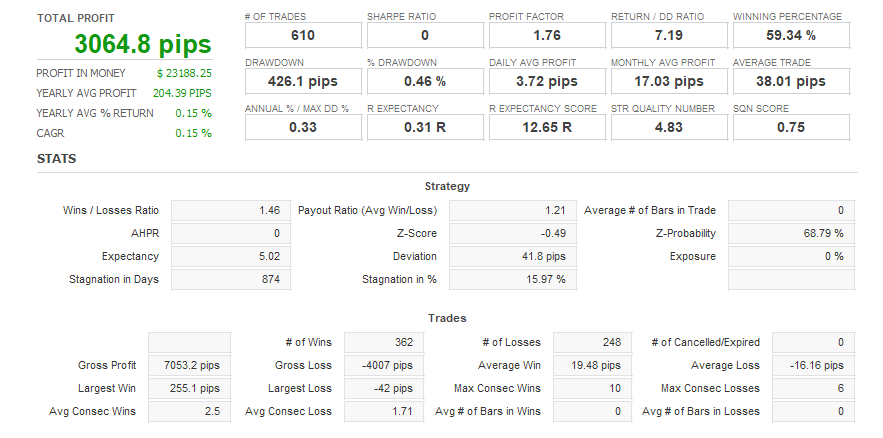Click the SQN Score 0.75 box
This screenshot has width=883, height=438.
pyautogui.click(x=791, y=127)
